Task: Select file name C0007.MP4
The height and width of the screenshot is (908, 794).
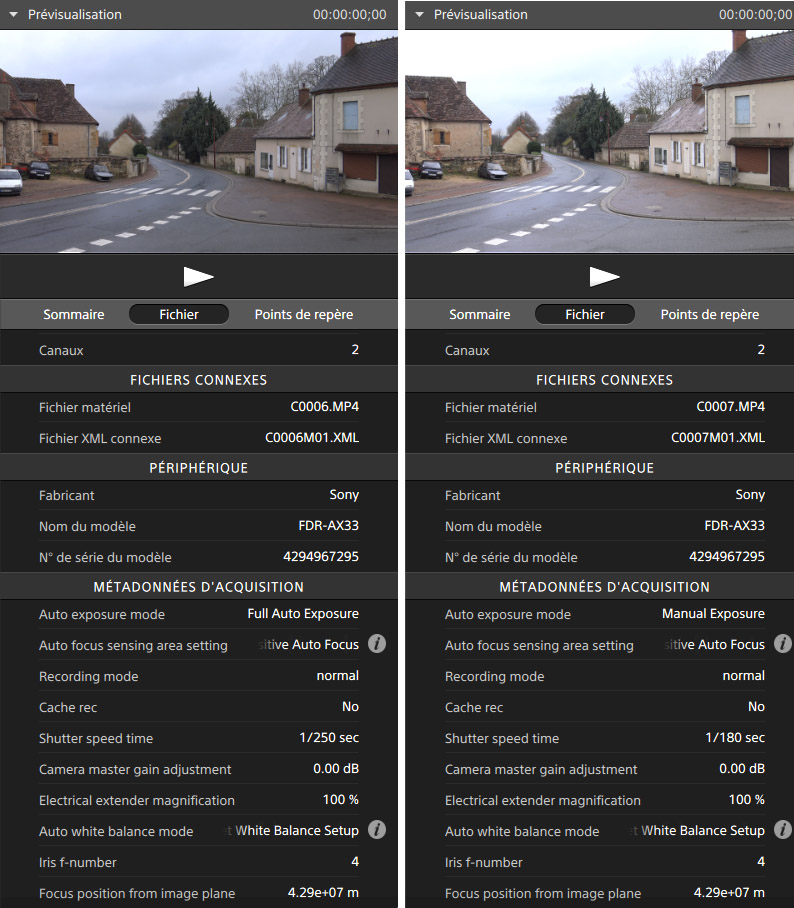Action: (730, 407)
